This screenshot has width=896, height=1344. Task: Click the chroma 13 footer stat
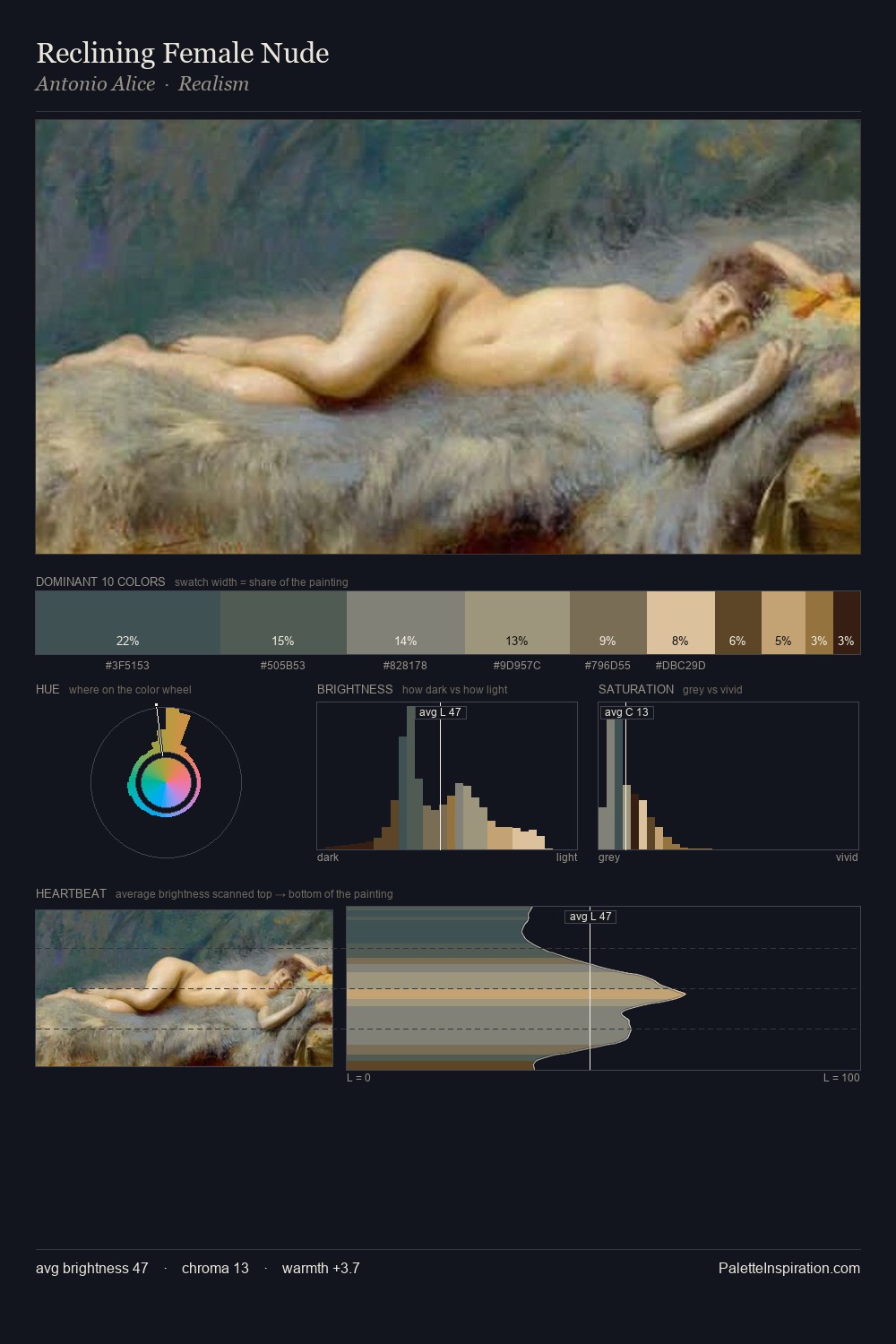215,1268
